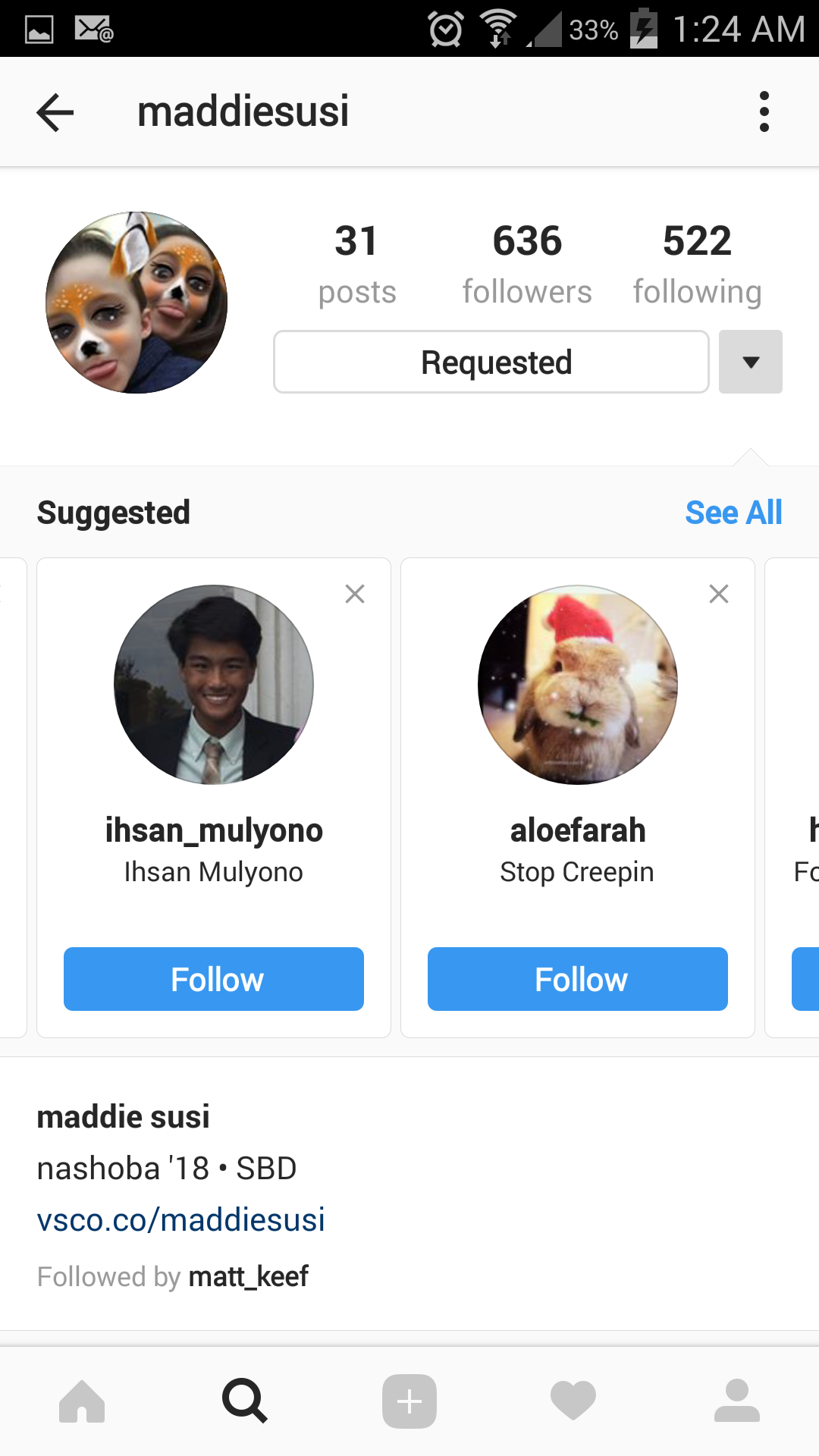Dismiss the ihsan_mulyono suggestion
Viewport: 819px width, 1456px height.
coord(355,594)
